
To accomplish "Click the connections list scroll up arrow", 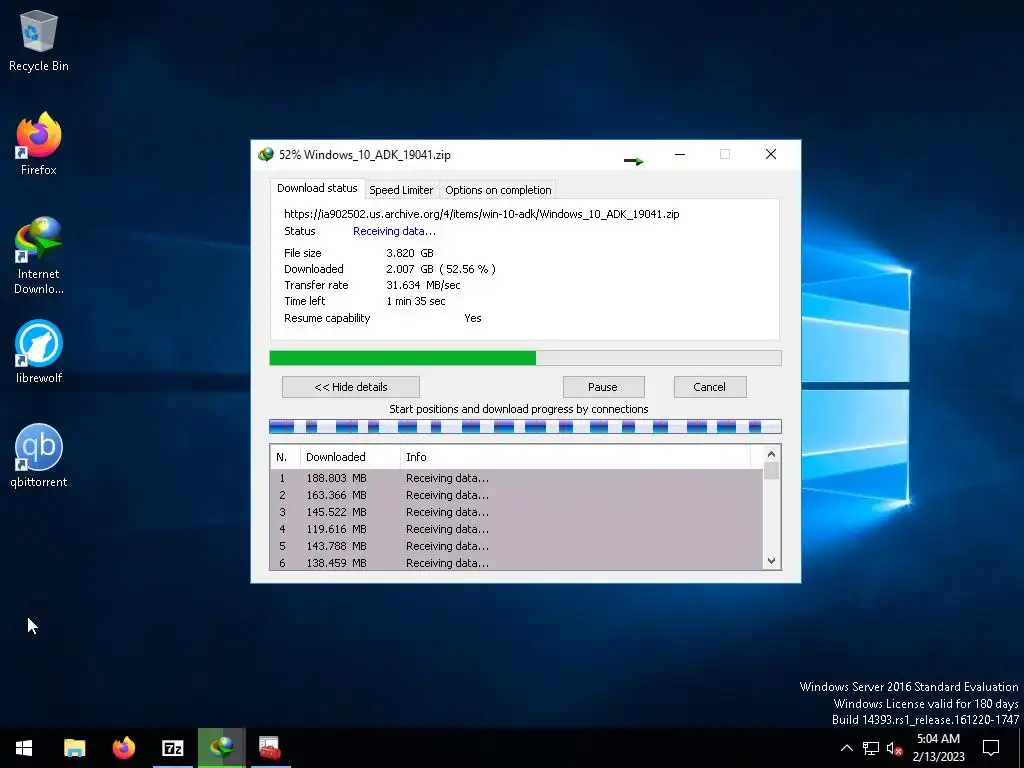I will click(x=771, y=454).
